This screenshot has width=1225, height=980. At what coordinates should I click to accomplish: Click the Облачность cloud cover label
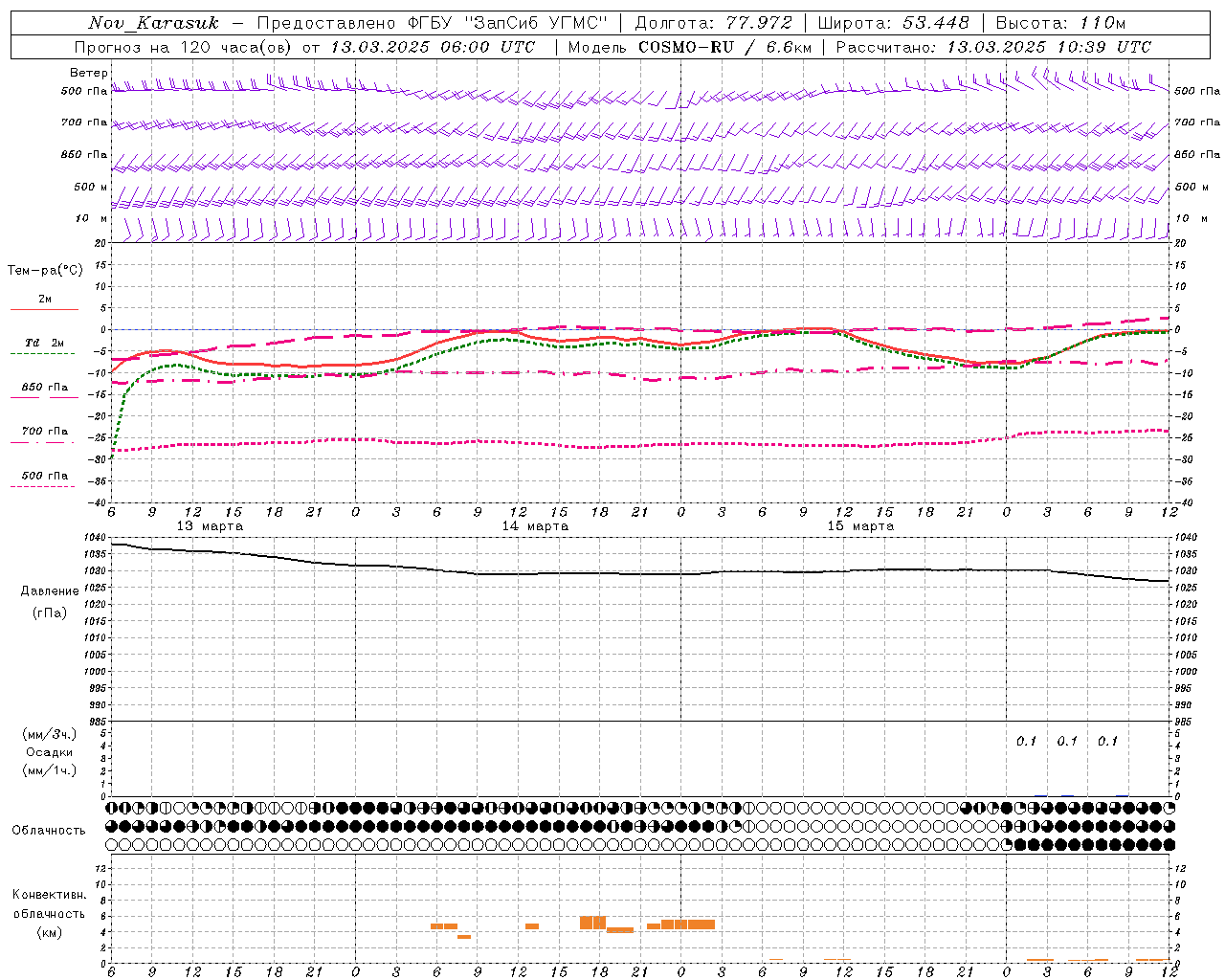click(49, 831)
